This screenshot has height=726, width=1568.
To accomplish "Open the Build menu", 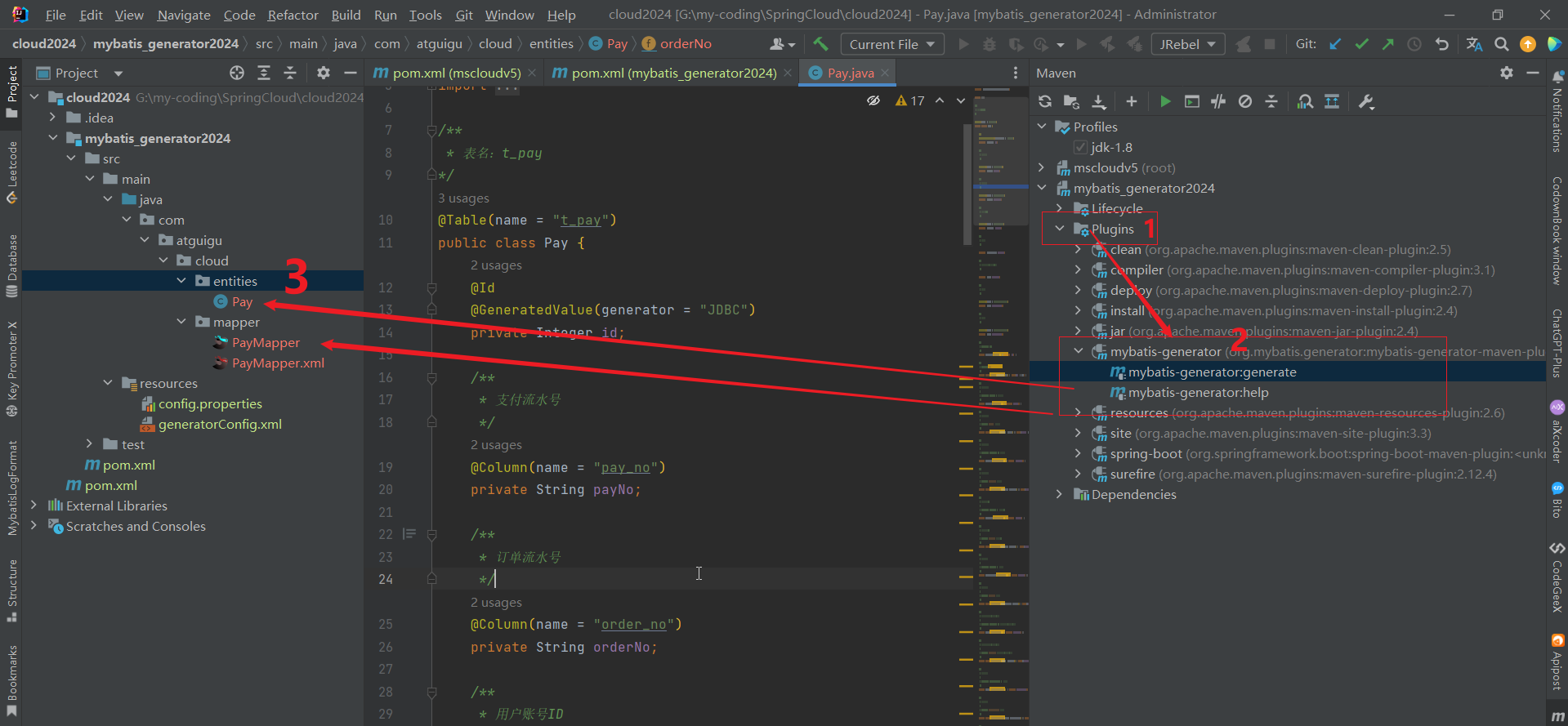I will point(346,15).
